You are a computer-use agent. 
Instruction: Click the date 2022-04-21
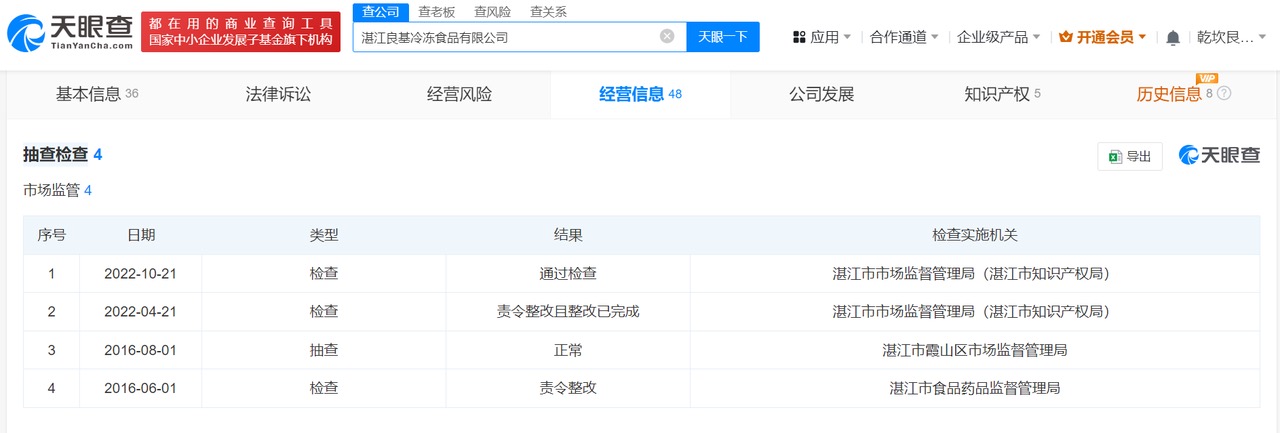pyautogui.click(x=141, y=311)
